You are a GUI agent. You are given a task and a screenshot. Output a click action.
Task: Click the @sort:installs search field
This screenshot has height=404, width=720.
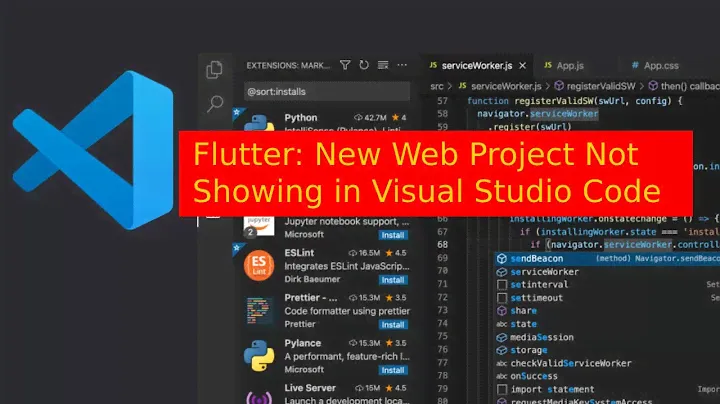coord(326,91)
